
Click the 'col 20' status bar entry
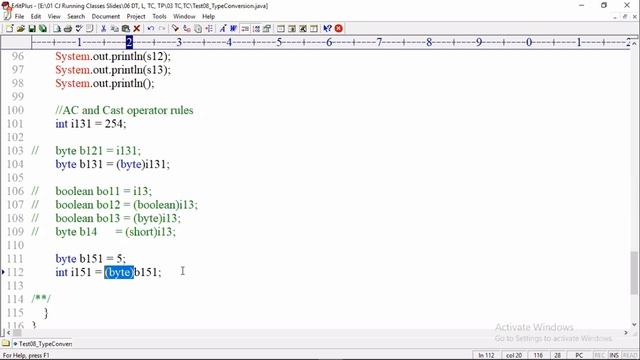coord(514,356)
